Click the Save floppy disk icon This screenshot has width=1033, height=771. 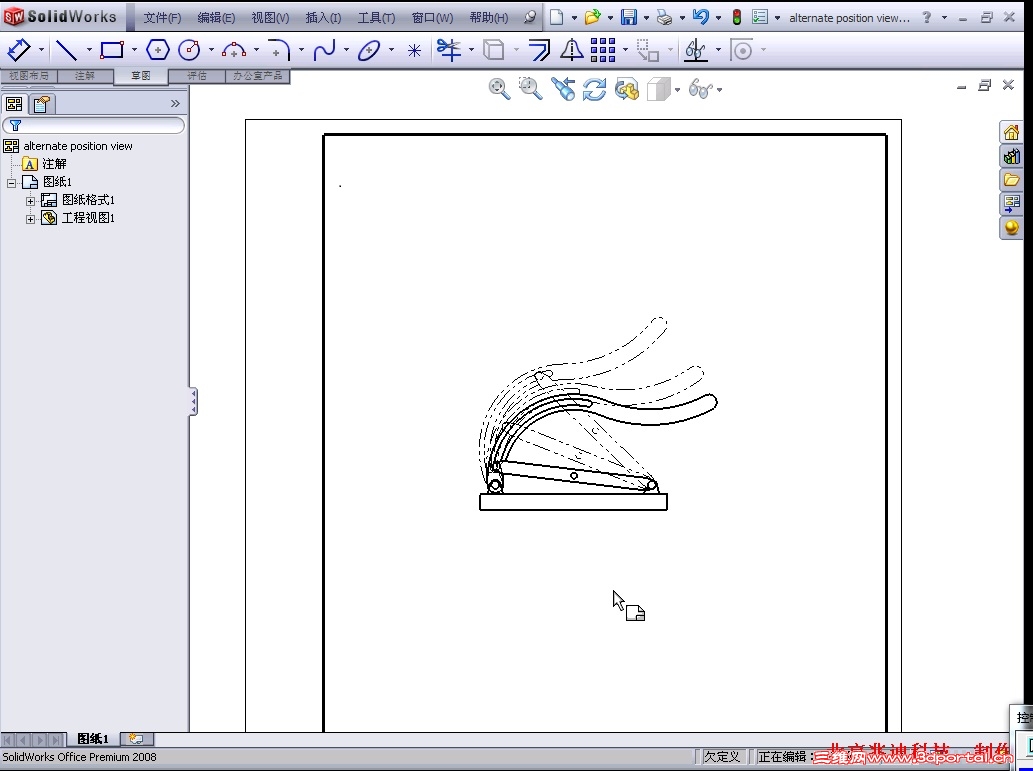[630, 17]
